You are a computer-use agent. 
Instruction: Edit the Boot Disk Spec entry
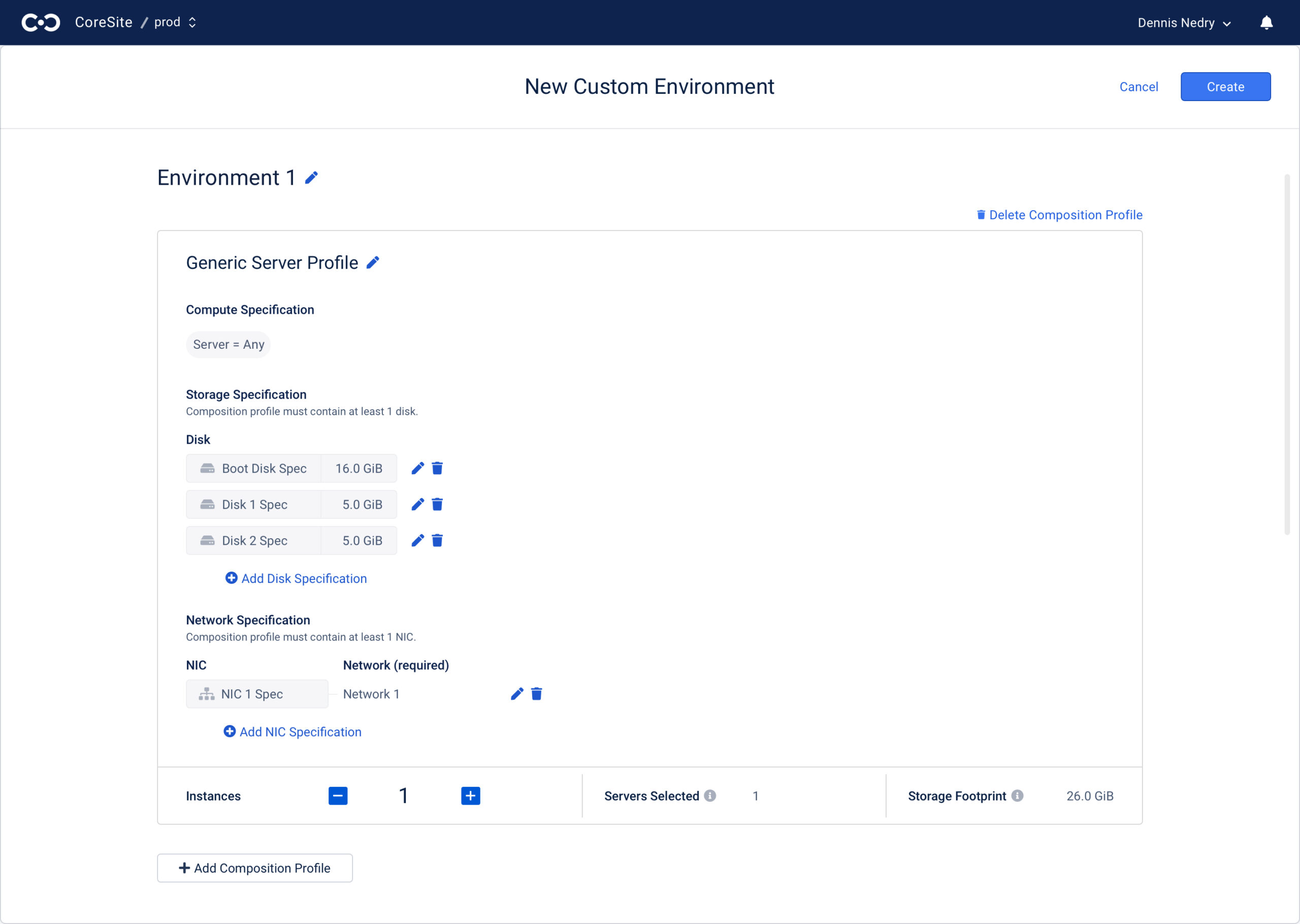[x=417, y=468]
